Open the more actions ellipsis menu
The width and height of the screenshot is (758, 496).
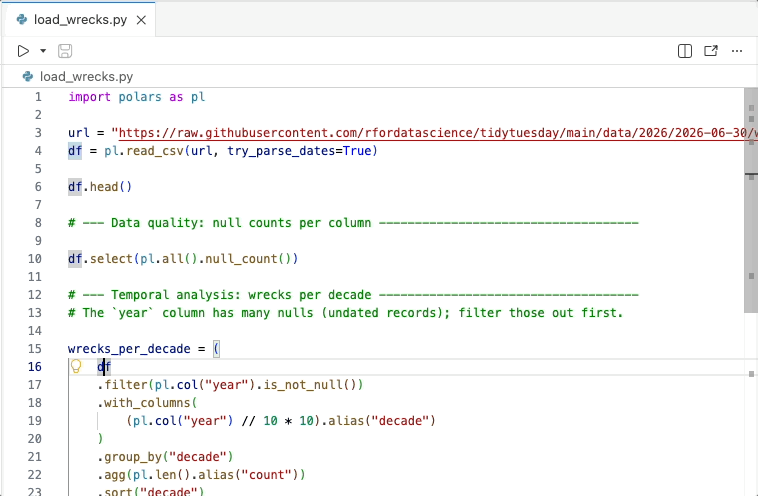click(737, 51)
